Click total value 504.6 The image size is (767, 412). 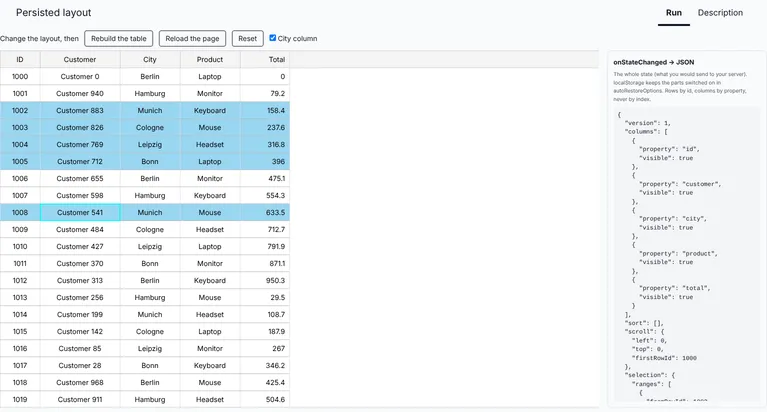265,399
